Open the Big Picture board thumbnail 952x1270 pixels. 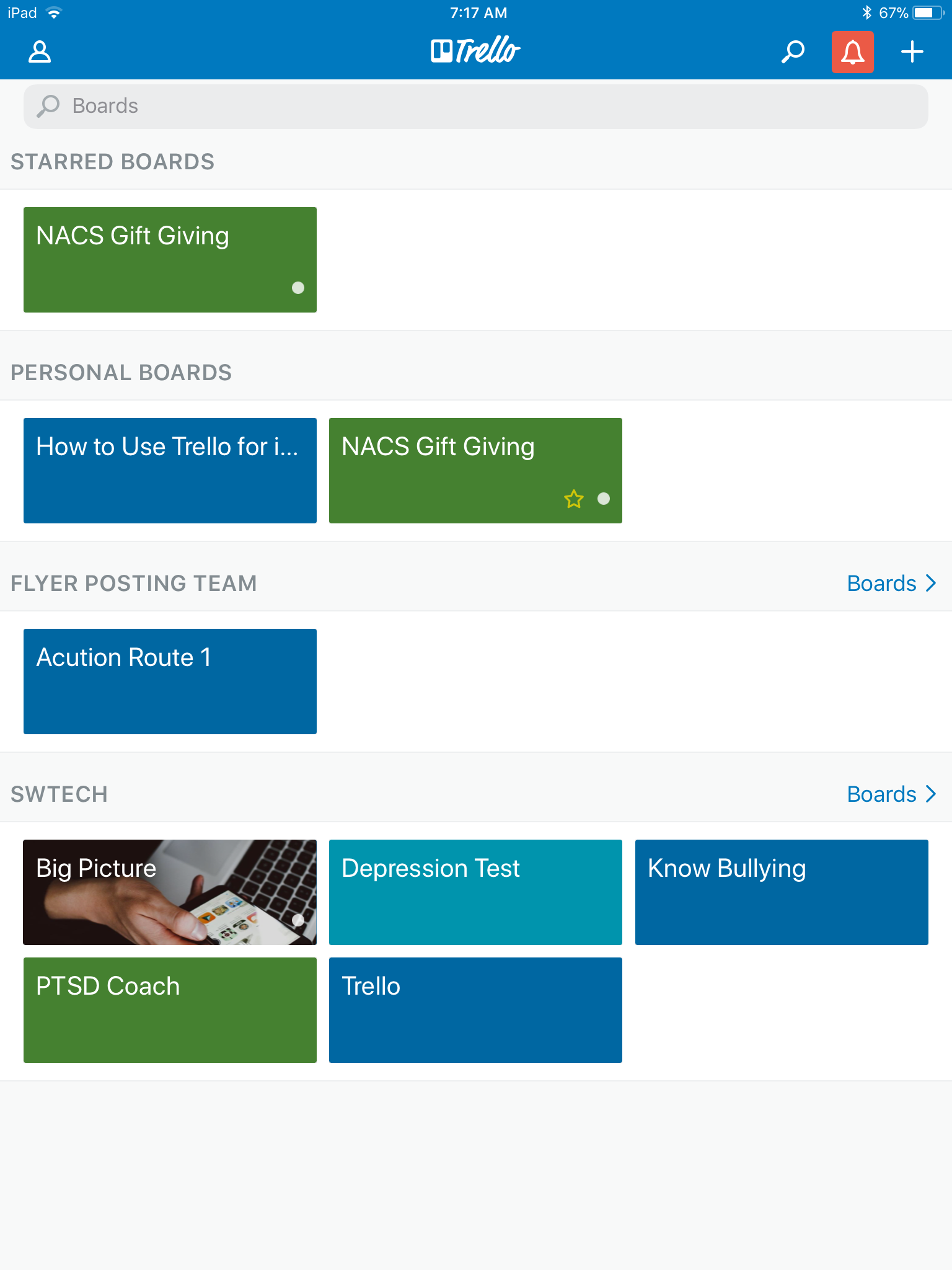(x=170, y=892)
